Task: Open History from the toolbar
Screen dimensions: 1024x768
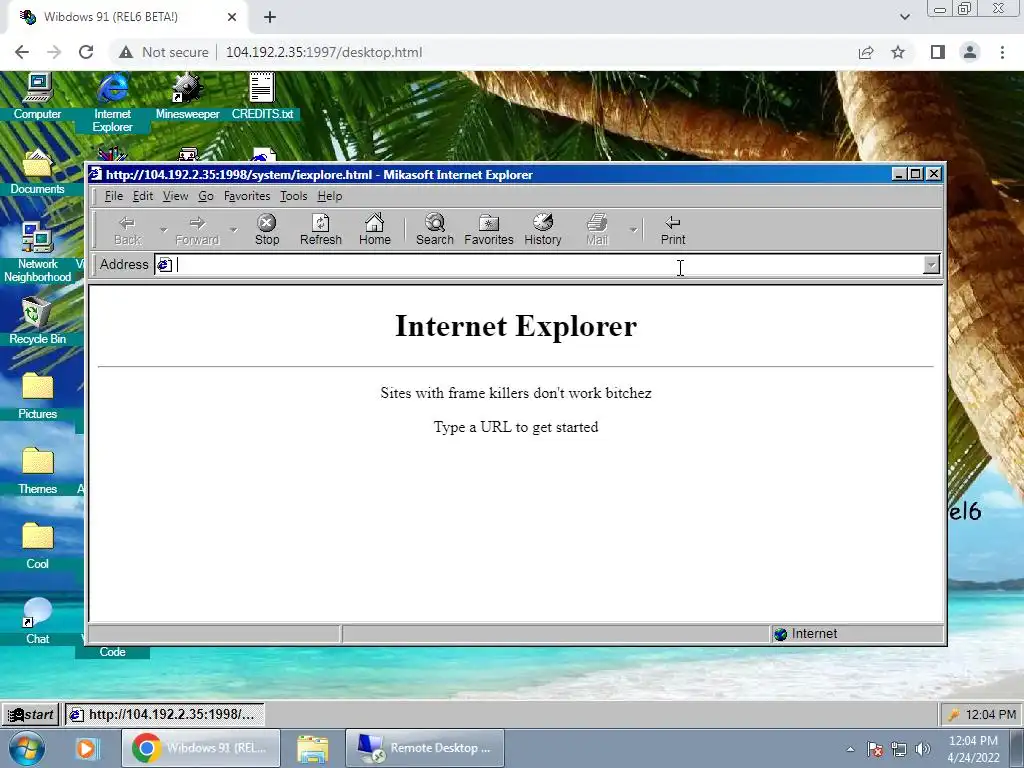Action: point(543,230)
